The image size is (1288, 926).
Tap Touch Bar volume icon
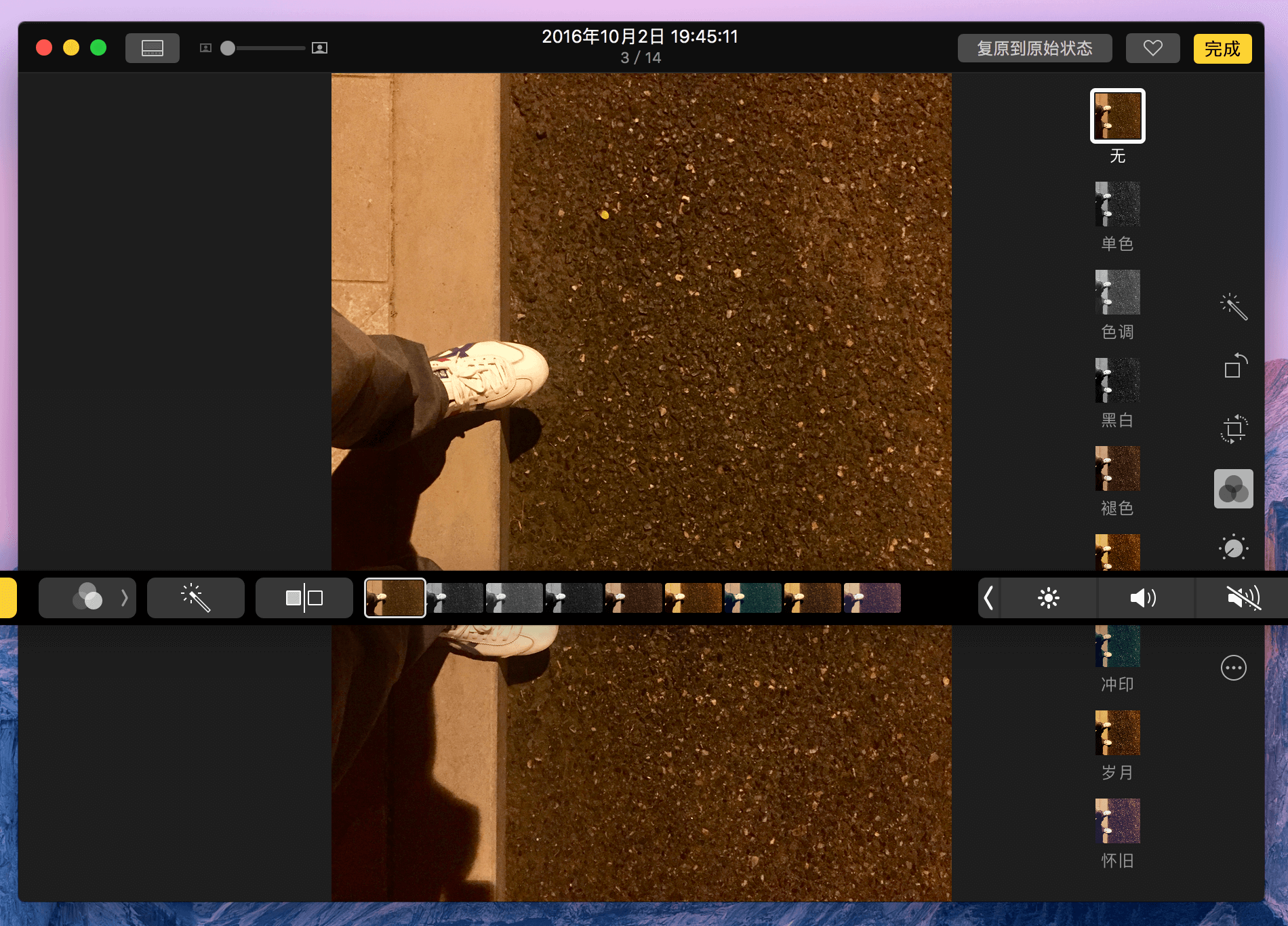pyautogui.click(x=1146, y=598)
